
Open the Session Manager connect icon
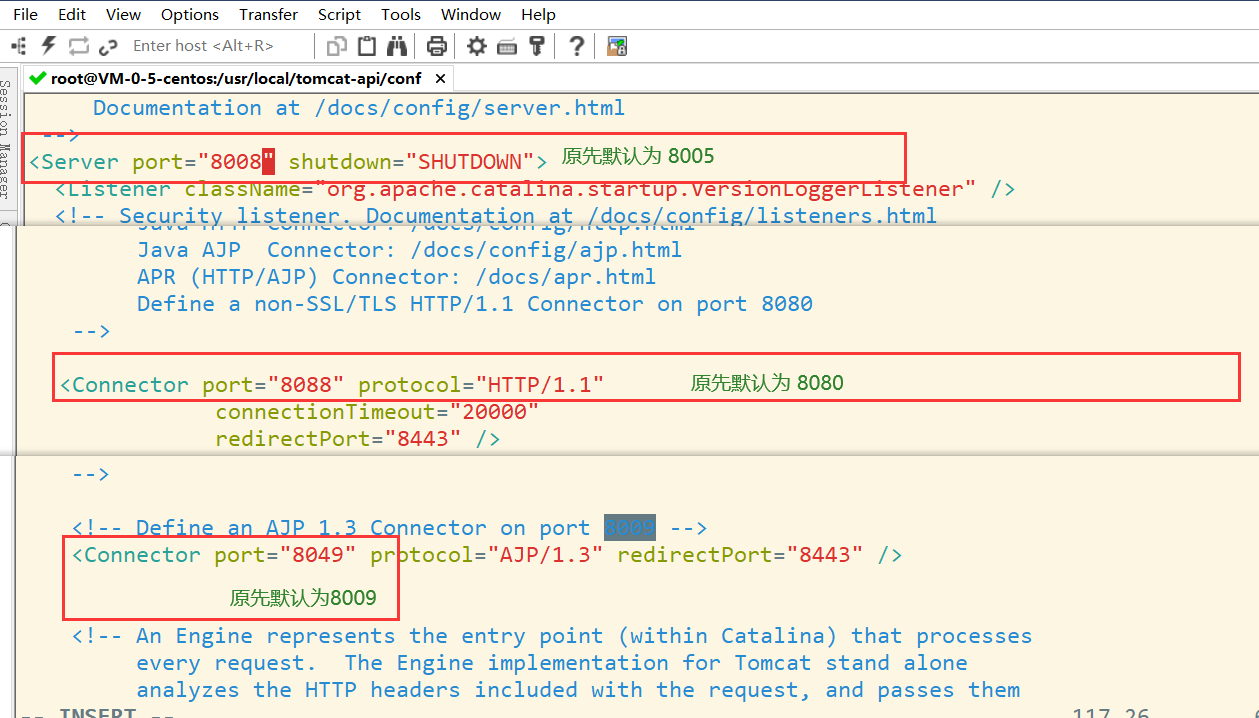pos(18,45)
